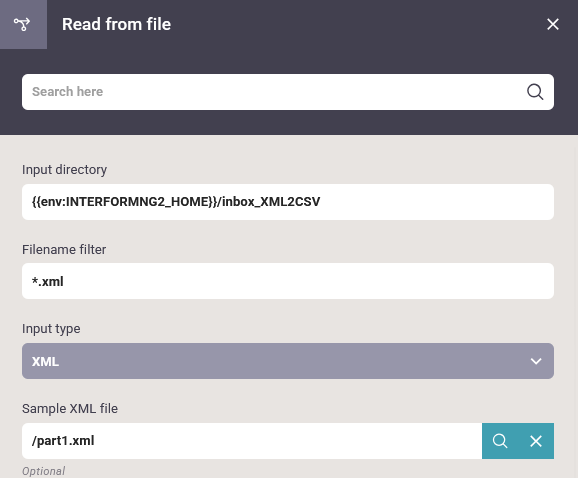
Task: Open the XML input type dropdown
Action: coord(288,361)
